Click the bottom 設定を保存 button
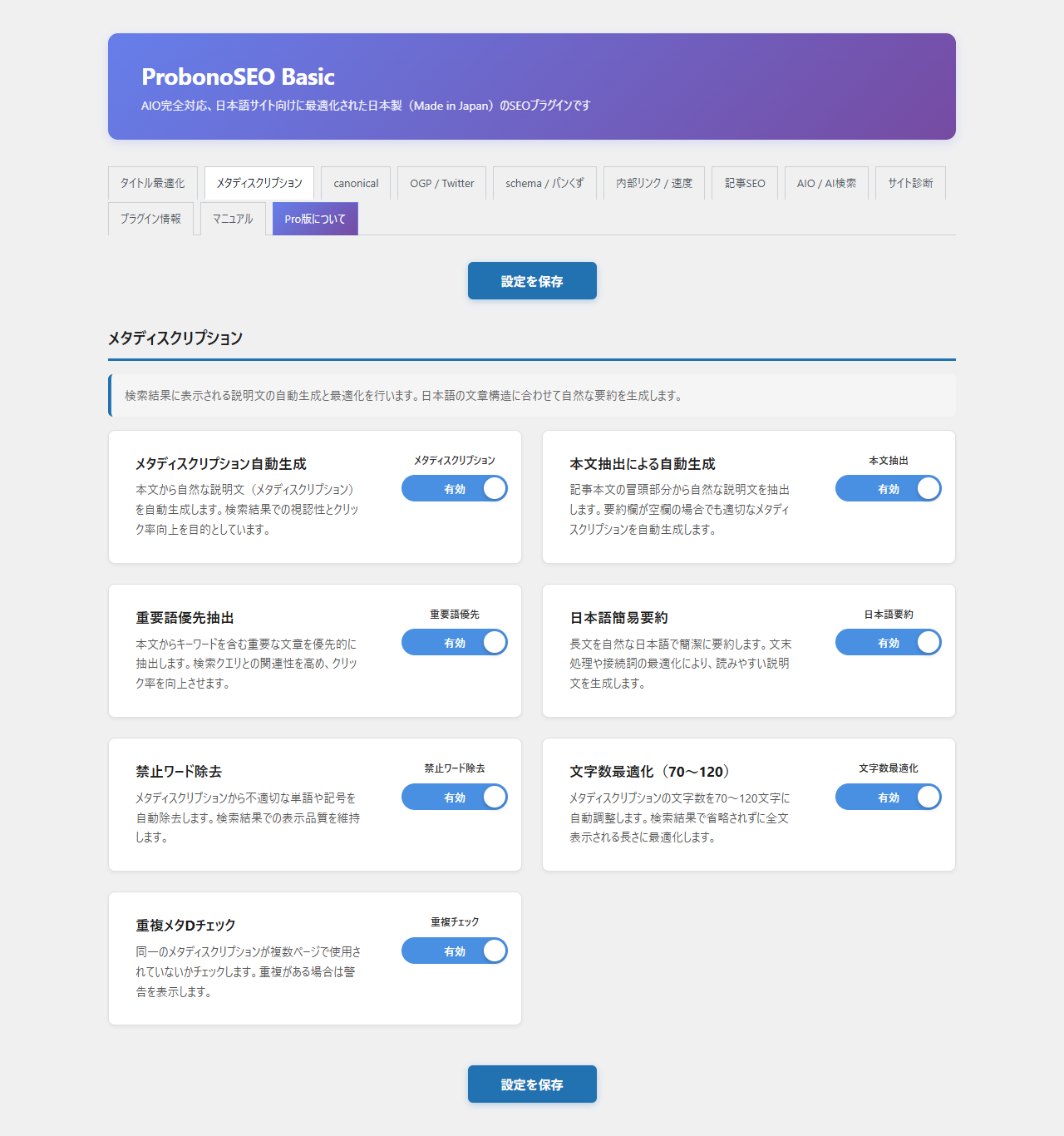The height and width of the screenshot is (1136, 1064). point(532,1084)
